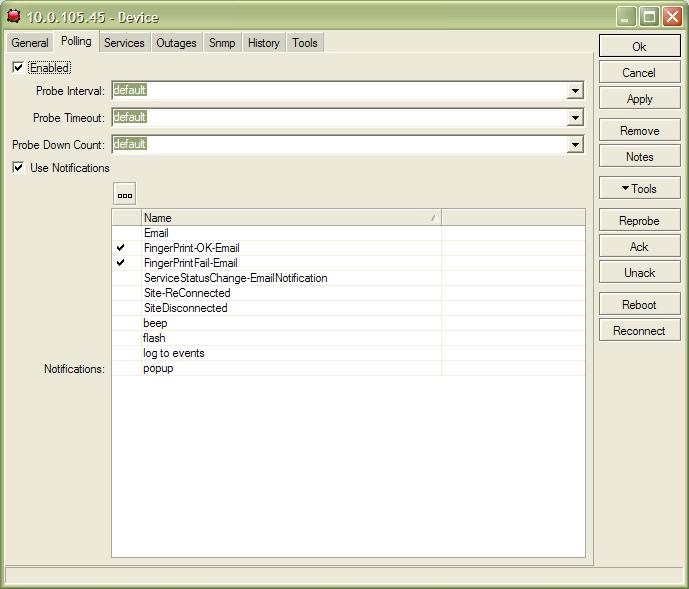Select the flash notification row
This screenshot has height=589, width=689.
pyautogui.click(x=348, y=338)
